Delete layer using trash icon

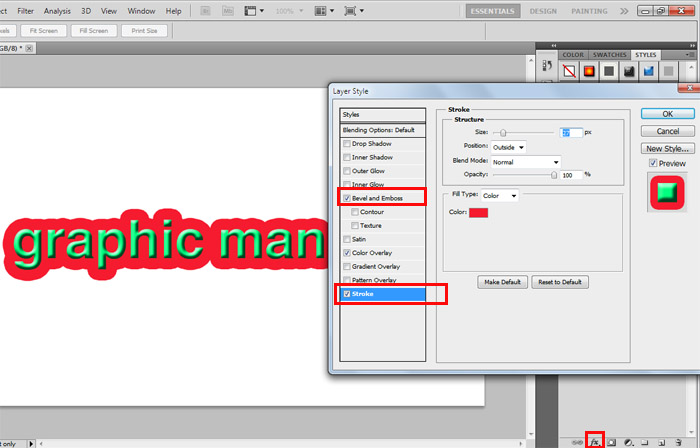[x=679, y=440]
